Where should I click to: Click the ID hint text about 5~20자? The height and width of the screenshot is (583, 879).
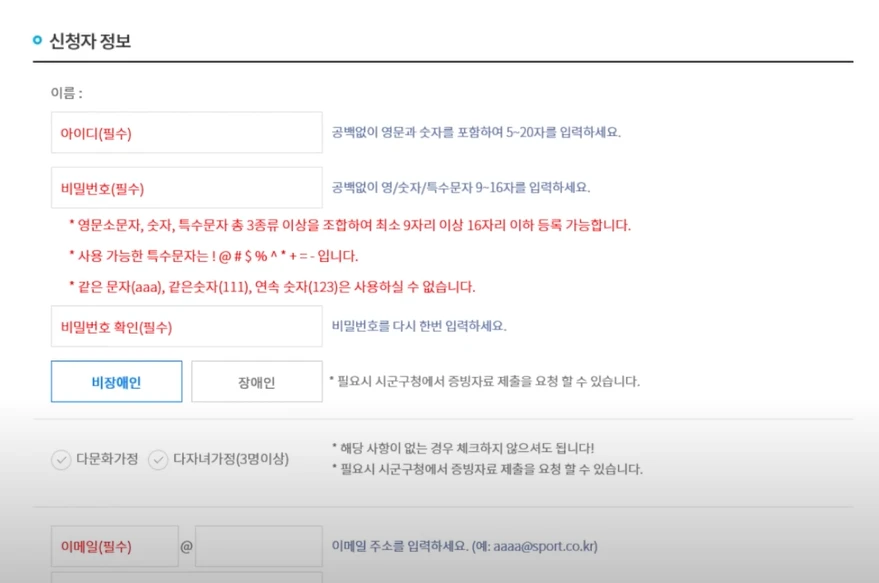coord(476,132)
